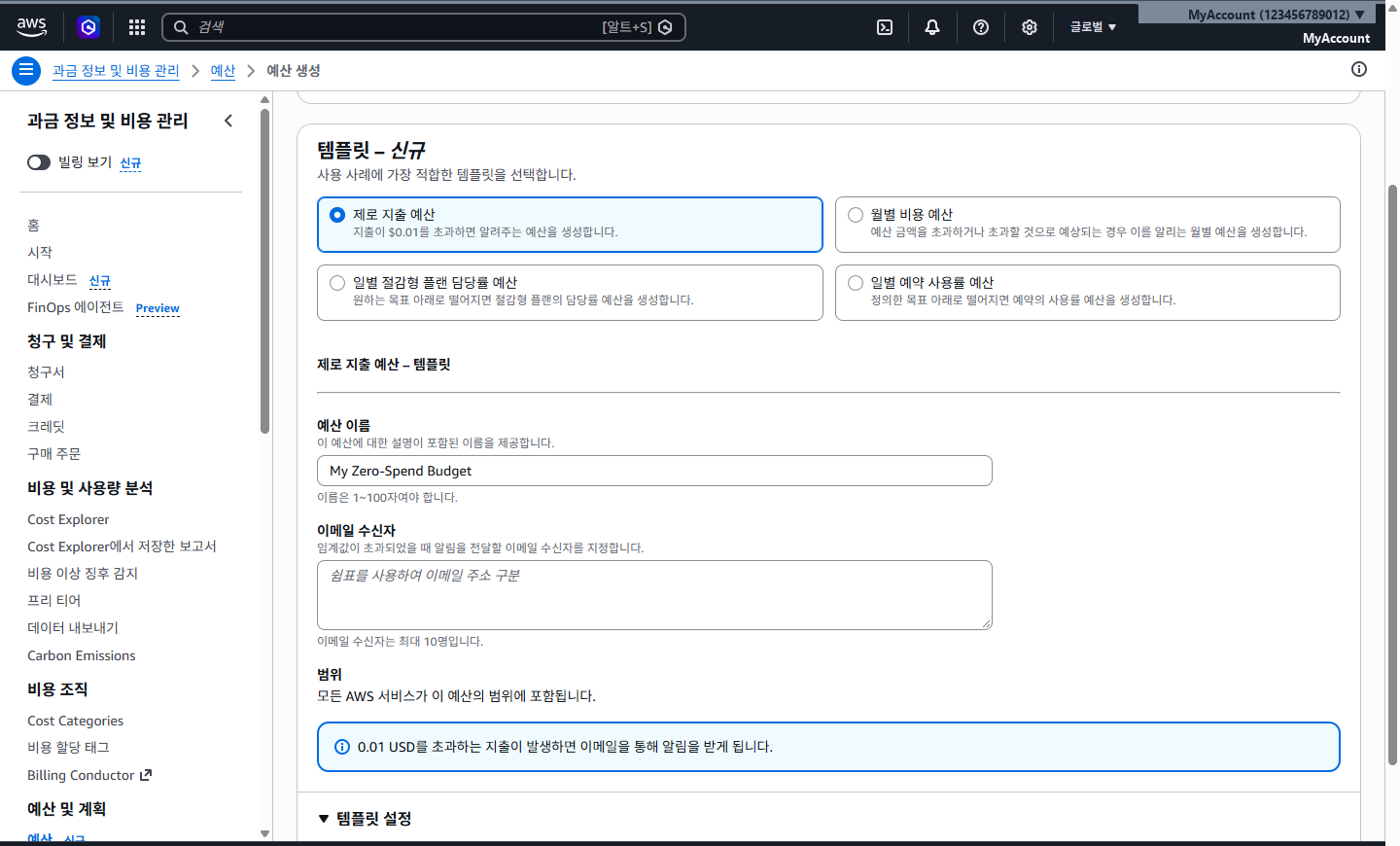Open 비용 이상 징후 감지 page
The height and width of the screenshot is (846, 1400).
click(83, 573)
